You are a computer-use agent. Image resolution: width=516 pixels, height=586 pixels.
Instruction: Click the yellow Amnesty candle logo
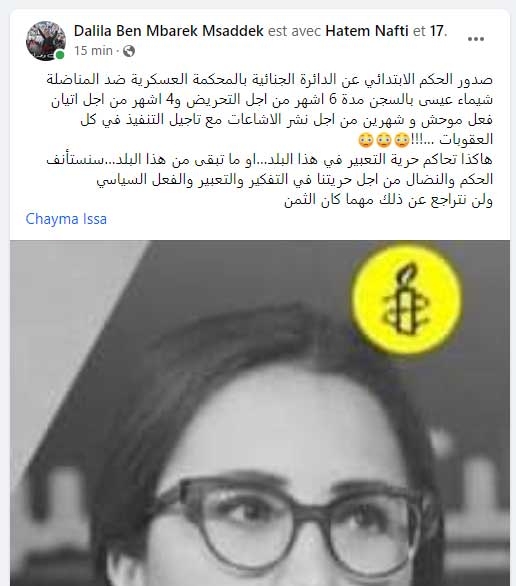(x=407, y=300)
